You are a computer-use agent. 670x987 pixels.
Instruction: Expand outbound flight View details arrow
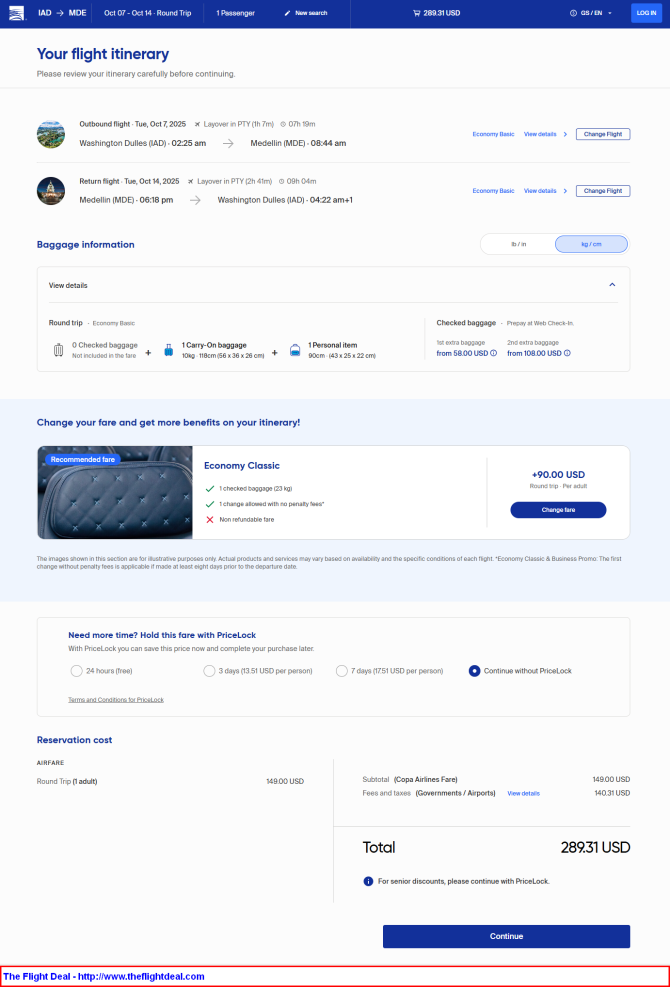point(565,134)
